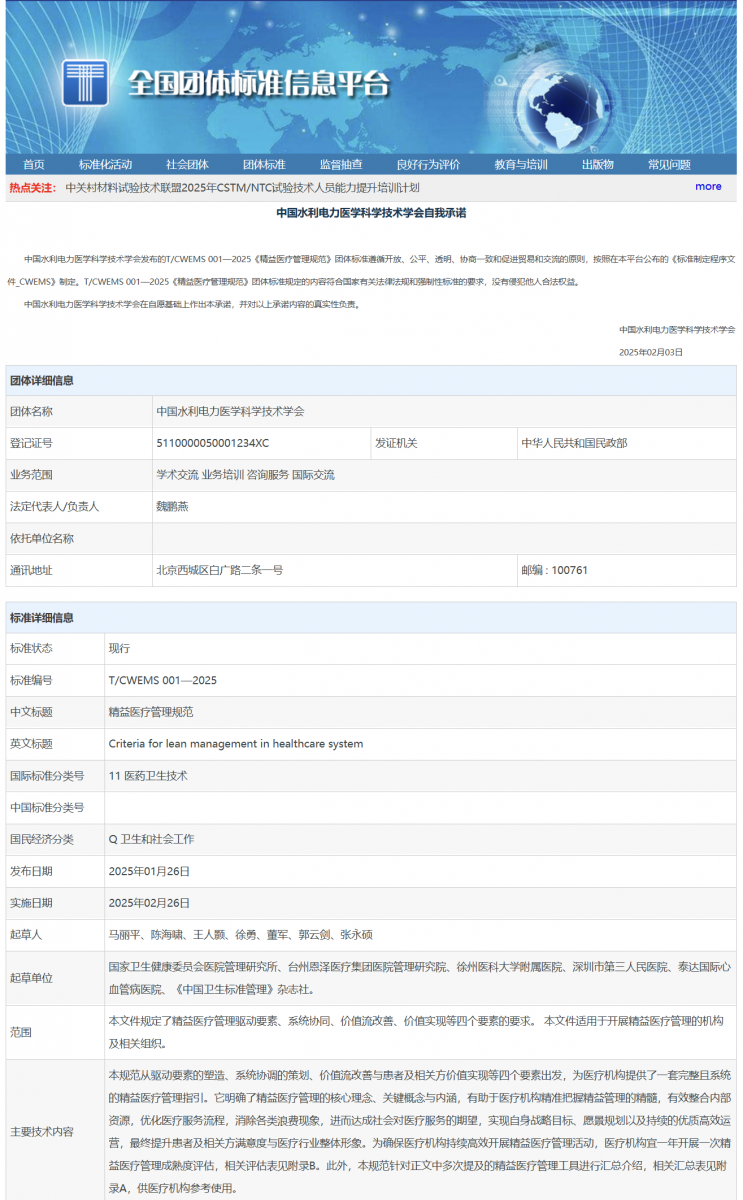Click the postal code 邮编：100761
This screenshot has height=1200, width=743.
pos(554,570)
